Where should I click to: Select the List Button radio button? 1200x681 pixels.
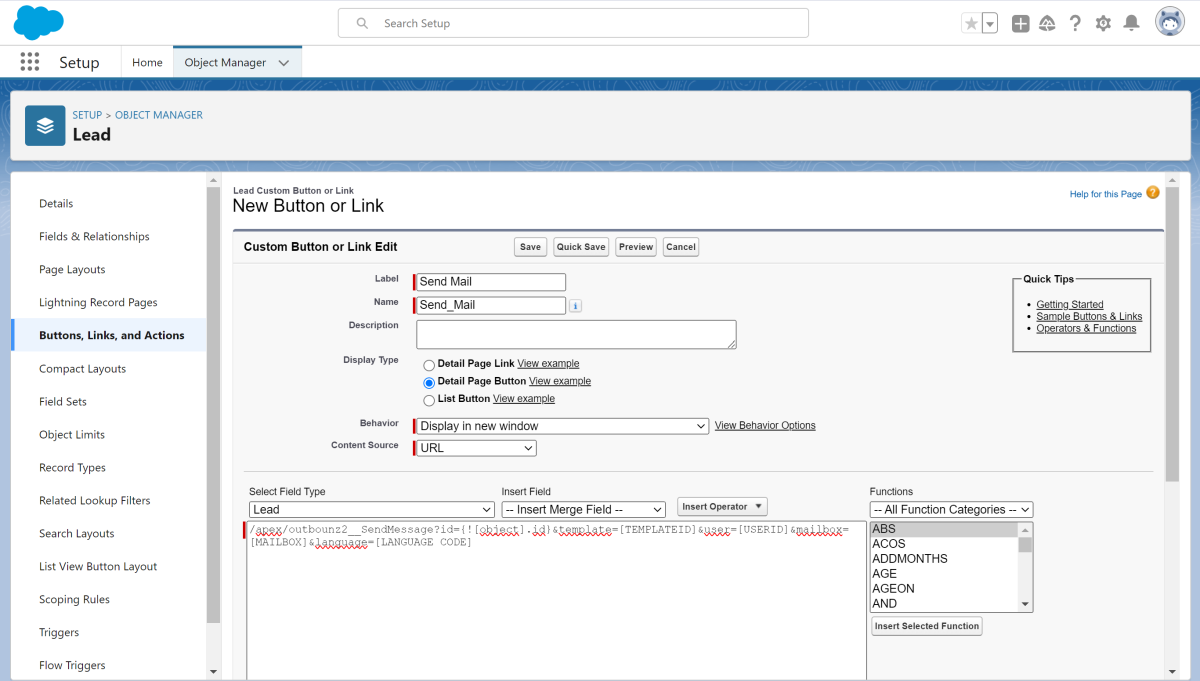pyautogui.click(x=429, y=400)
